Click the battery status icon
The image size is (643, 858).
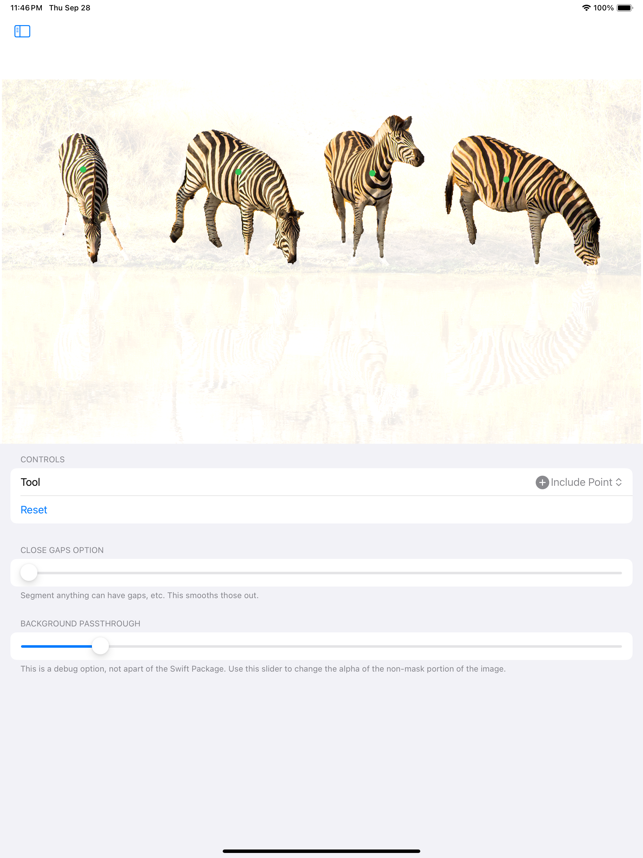click(625, 8)
